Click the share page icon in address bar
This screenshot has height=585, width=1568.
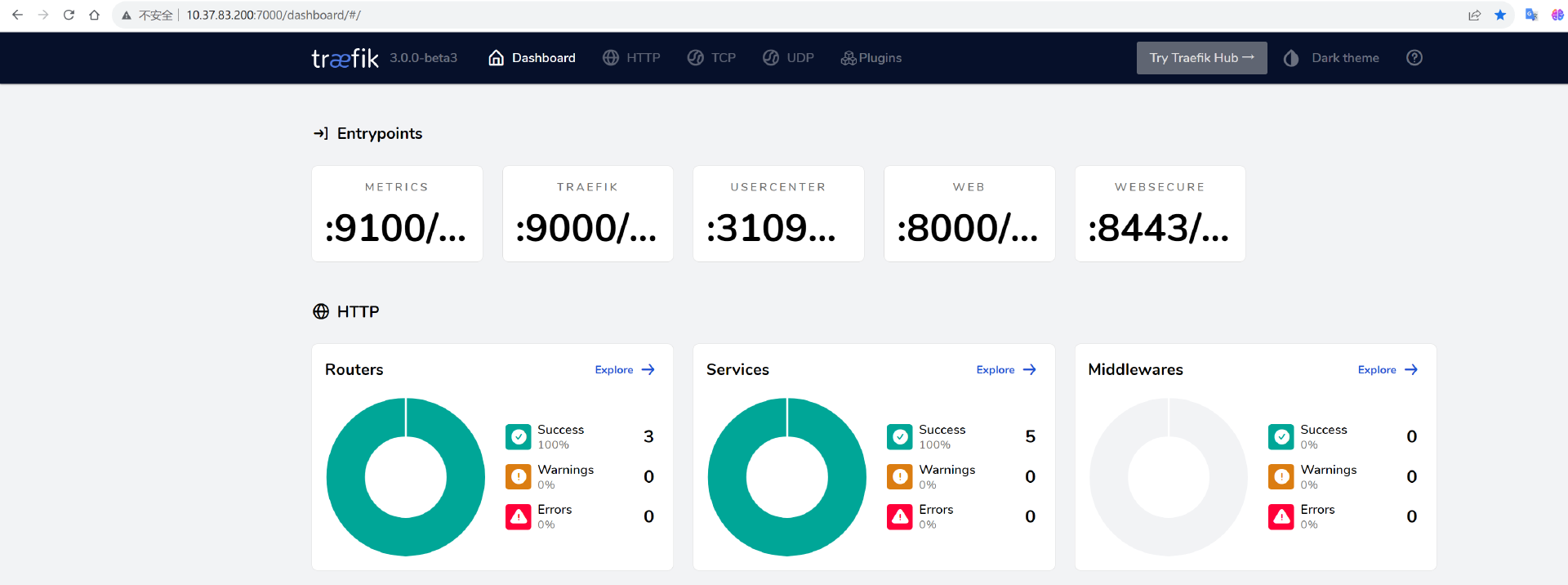tap(1474, 15)
